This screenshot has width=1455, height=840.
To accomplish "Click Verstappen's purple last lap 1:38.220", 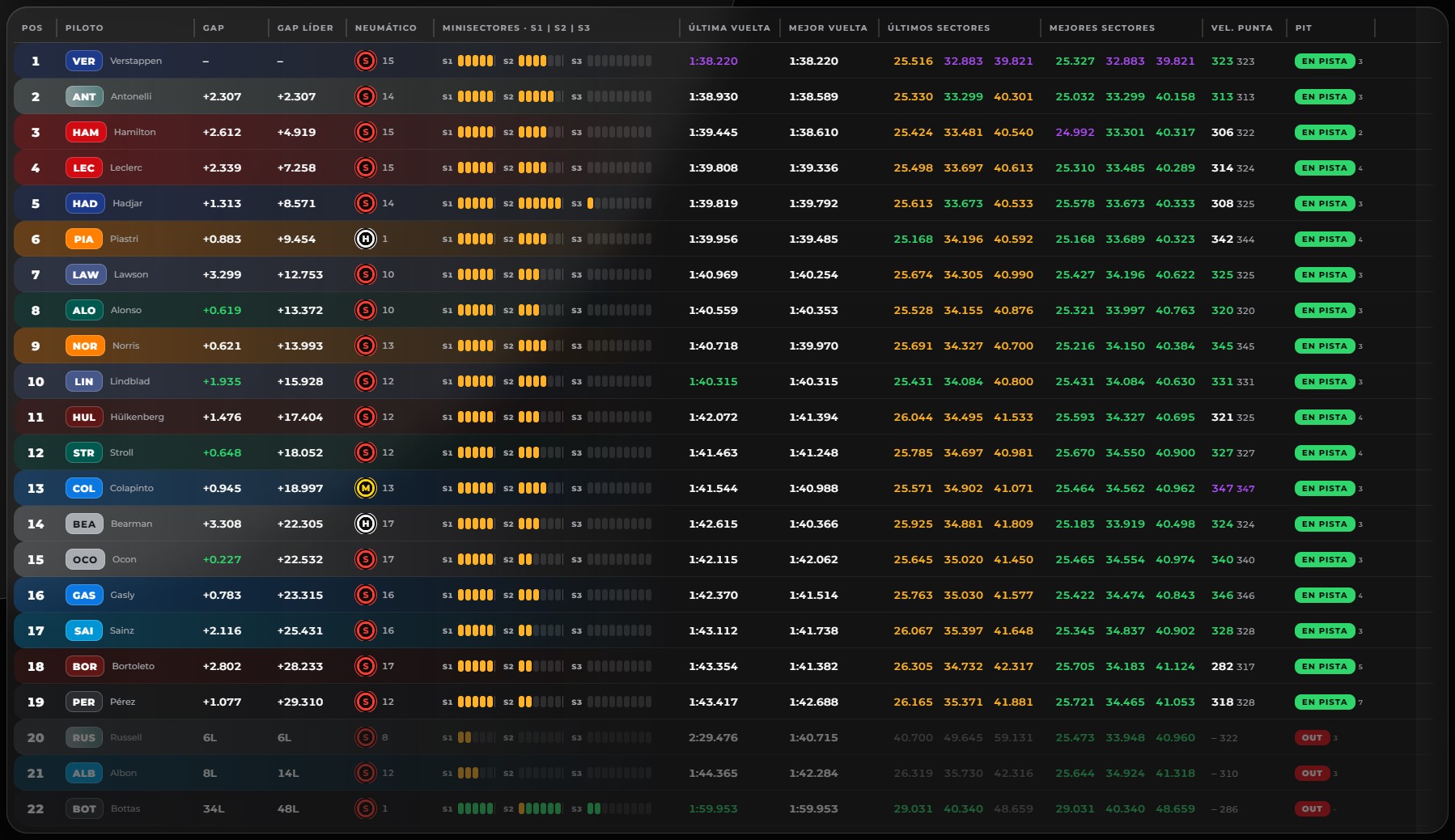I will [713, 61].
